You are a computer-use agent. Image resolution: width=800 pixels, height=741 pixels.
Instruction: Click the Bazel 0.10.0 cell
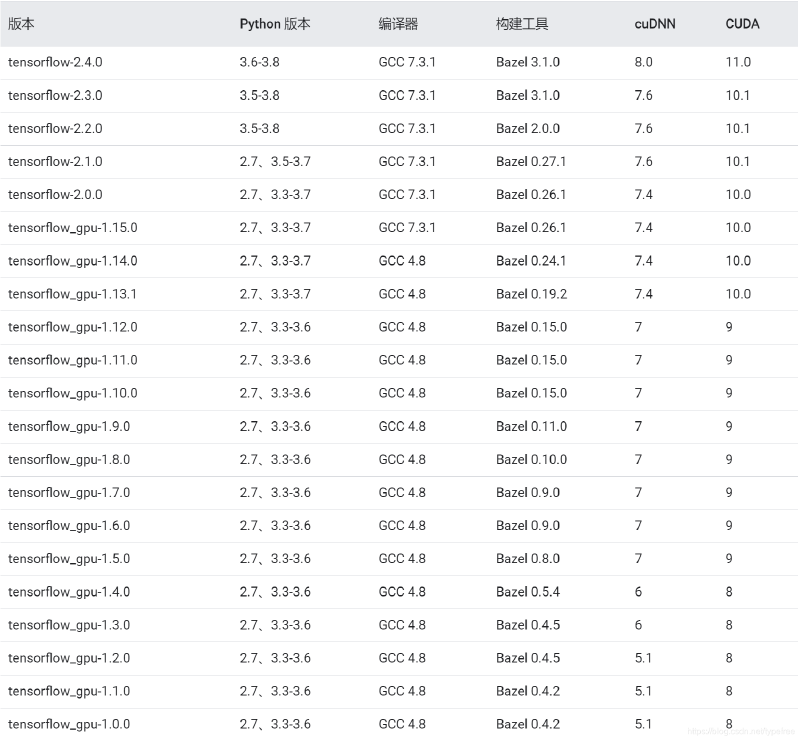(532, 460)
